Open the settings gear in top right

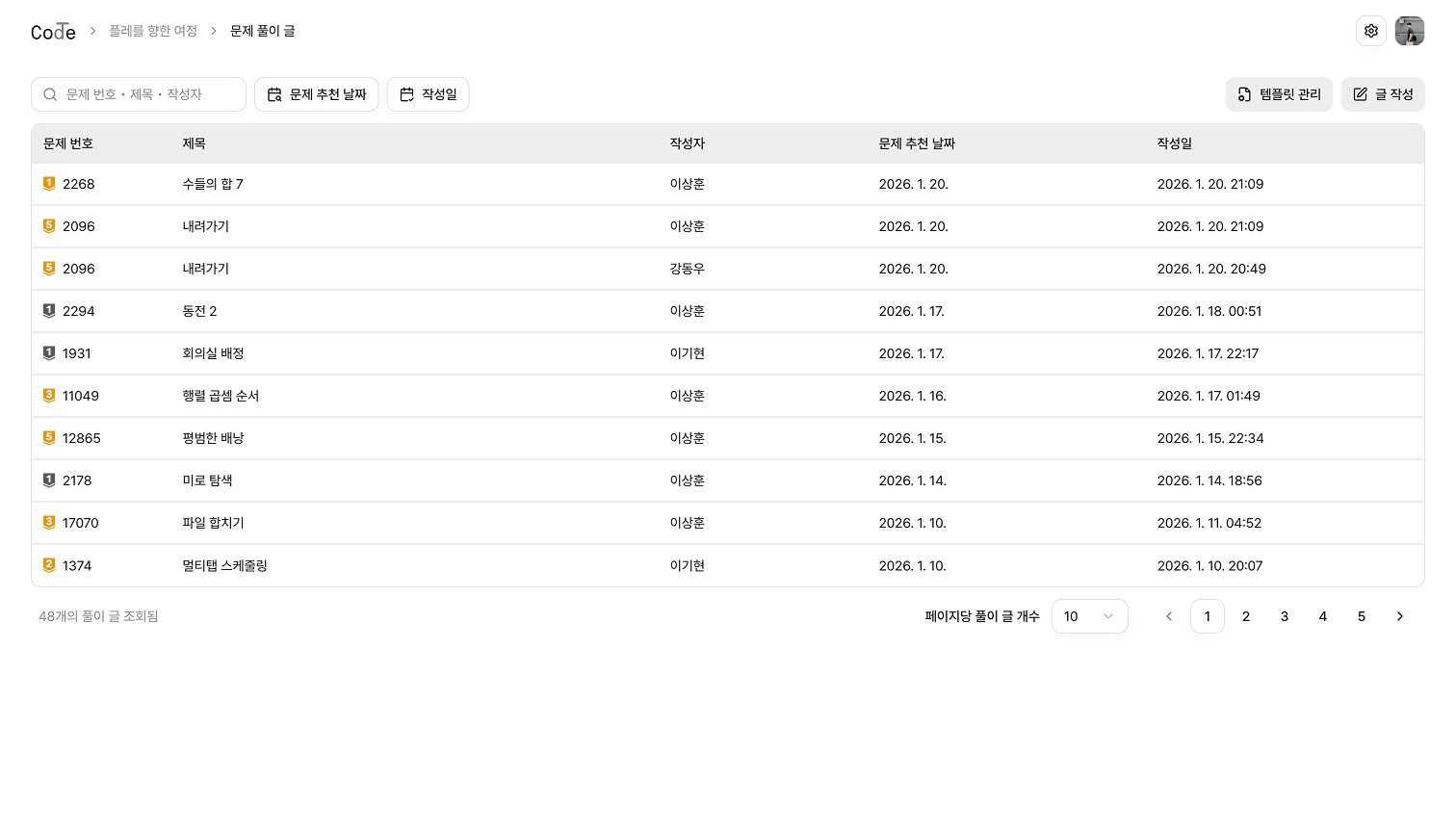pyautogui.click(x=1371, y=30)
